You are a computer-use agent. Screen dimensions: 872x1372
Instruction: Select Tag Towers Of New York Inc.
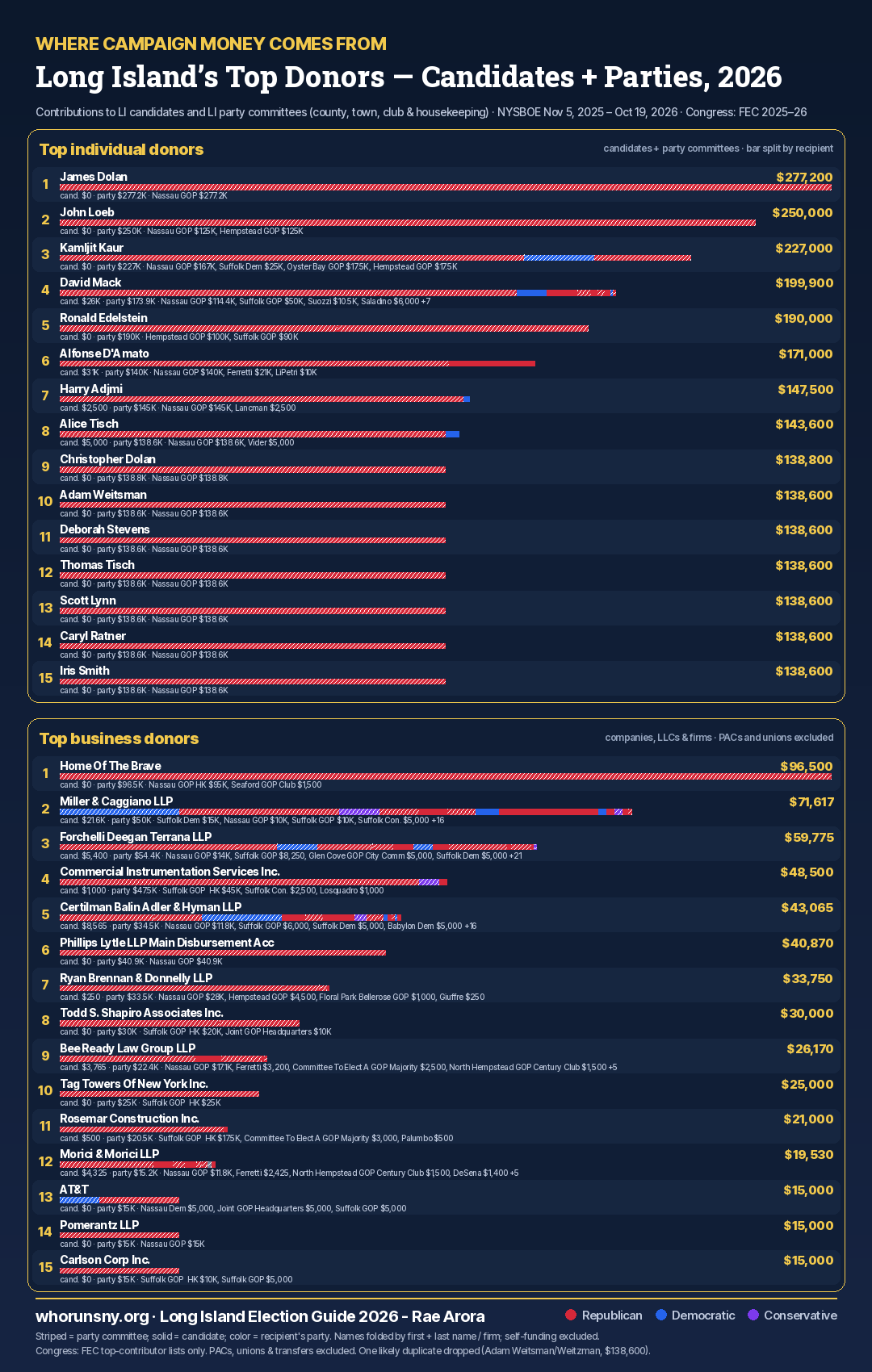[x=134, y=1084]
